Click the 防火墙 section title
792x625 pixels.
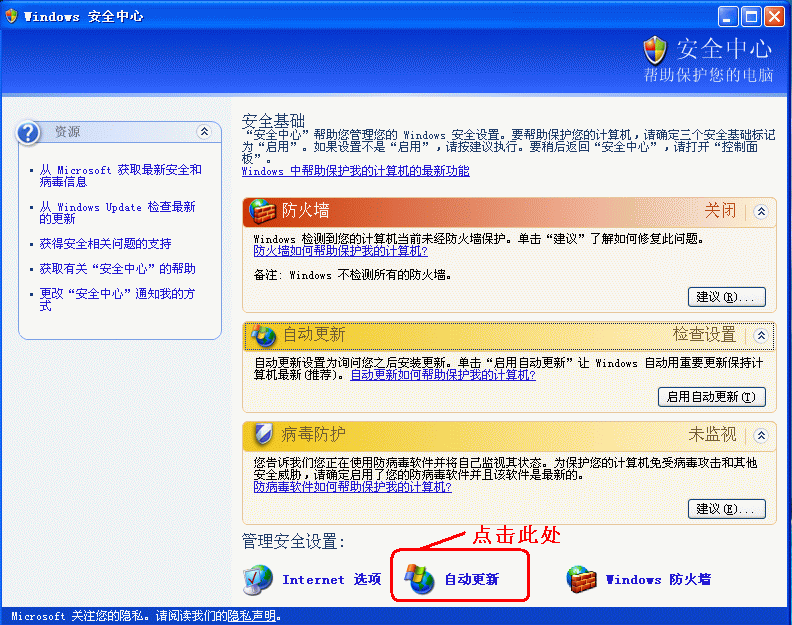pyautogui.click(x=305, y=210)
